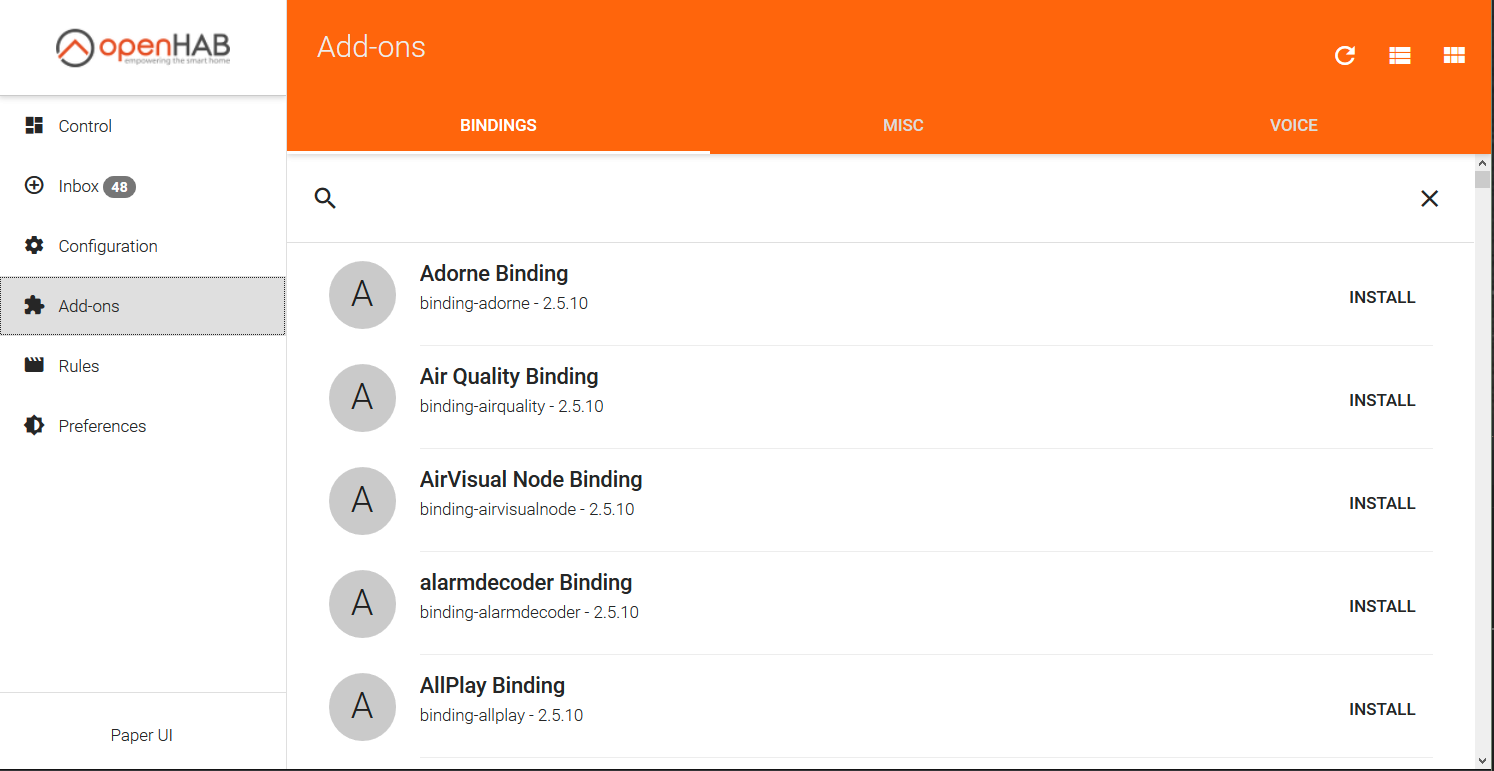Click the search magnifier icon
Screen dimensions: 1494x771
(325, 198)
